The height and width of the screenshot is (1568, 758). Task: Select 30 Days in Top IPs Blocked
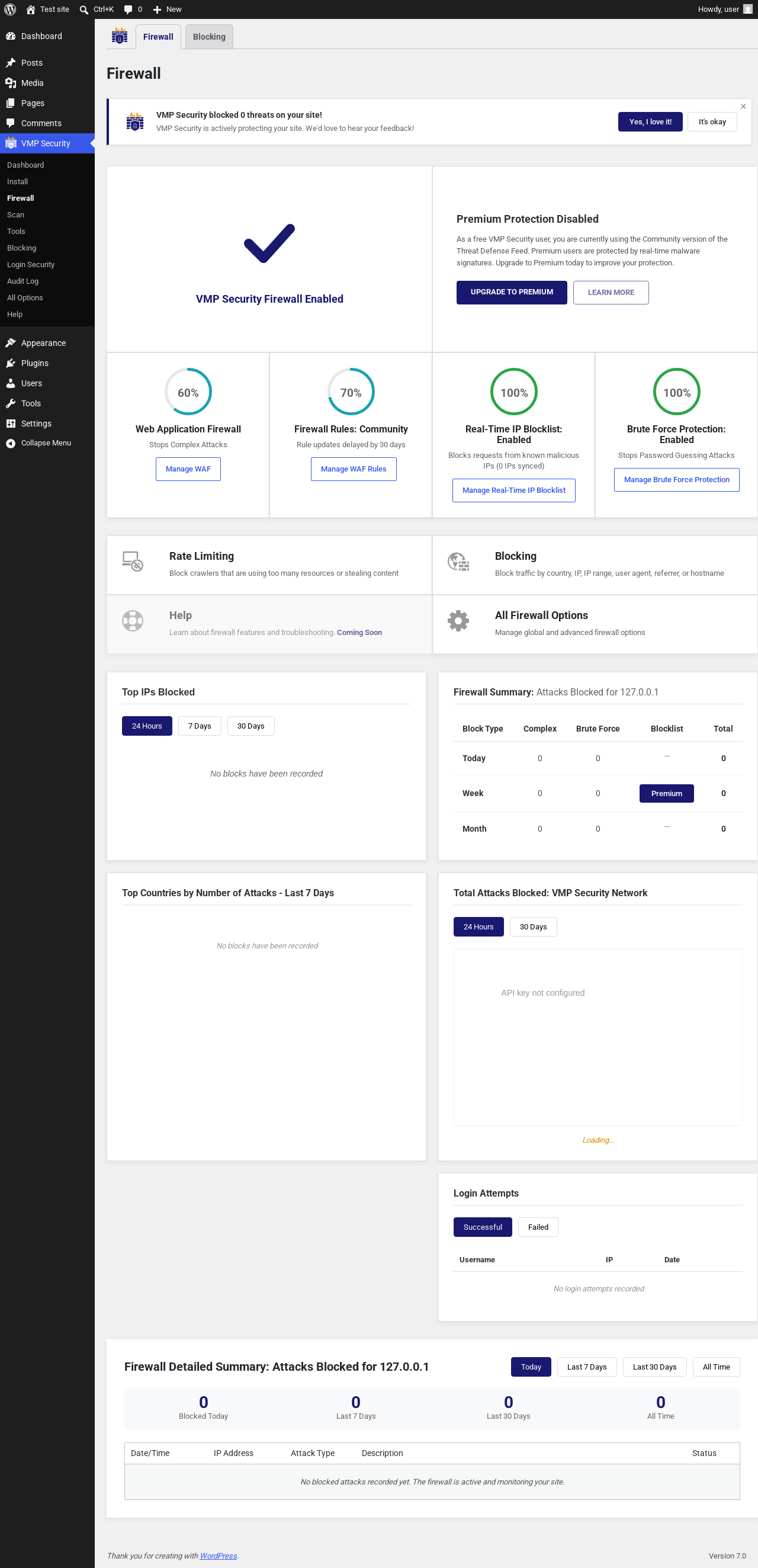(250, 726)
